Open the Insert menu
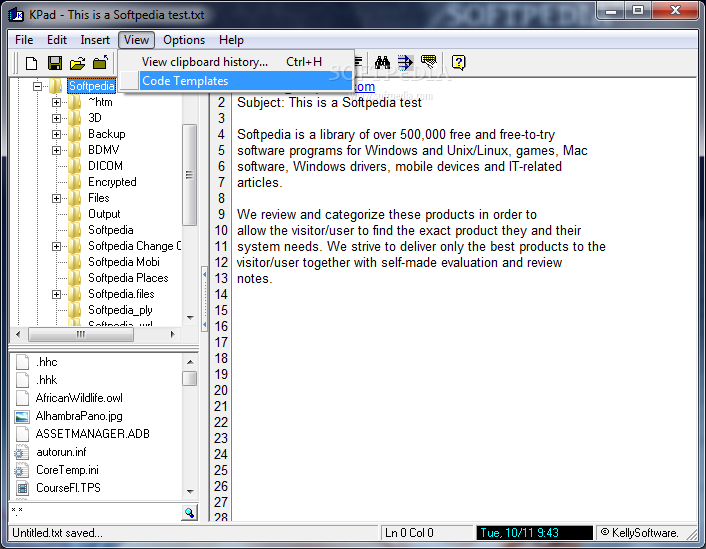This screenshot has height=549, width=706. [95, 40]
